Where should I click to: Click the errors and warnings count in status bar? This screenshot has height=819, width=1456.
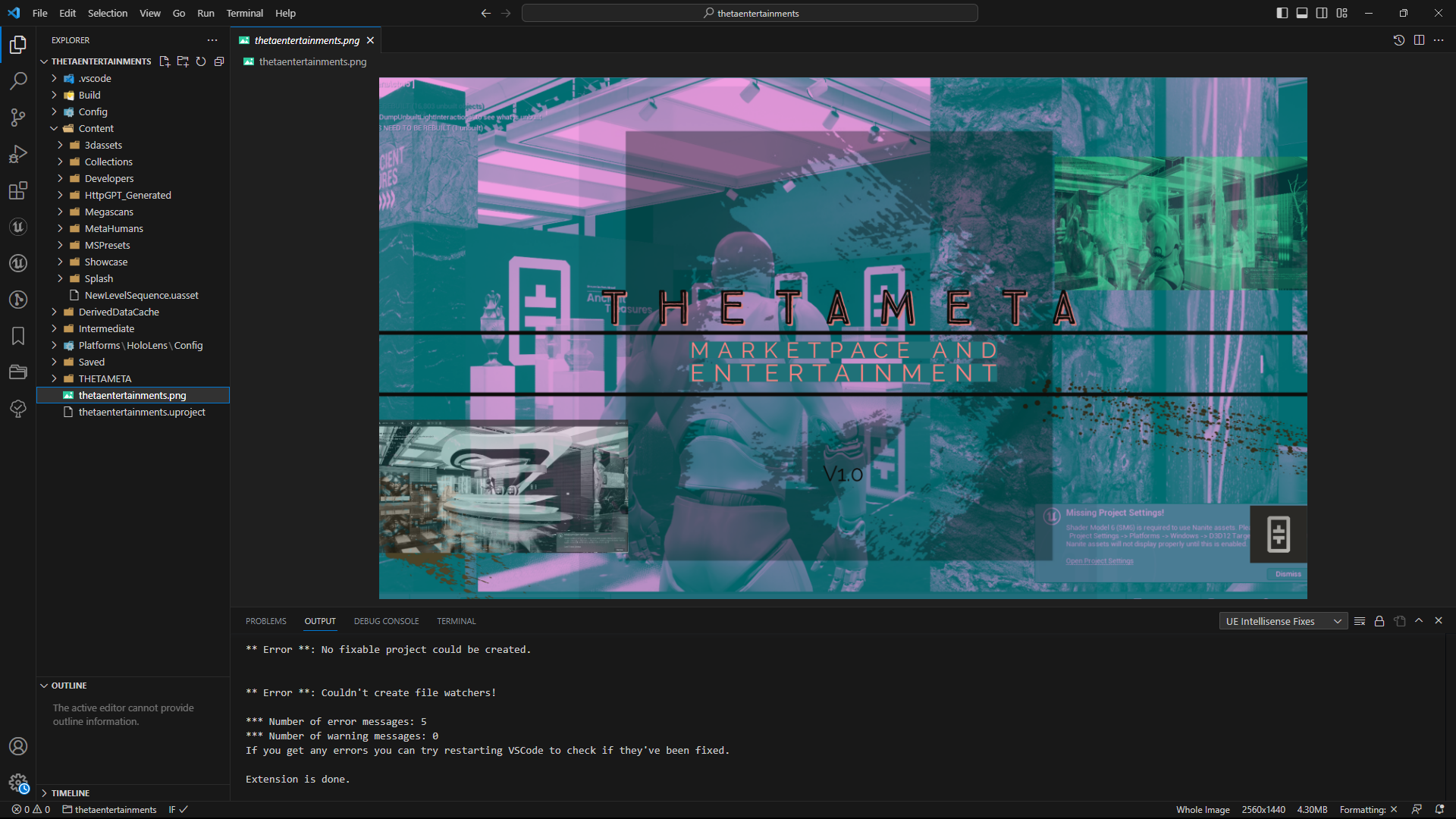(x=31, y=809)
